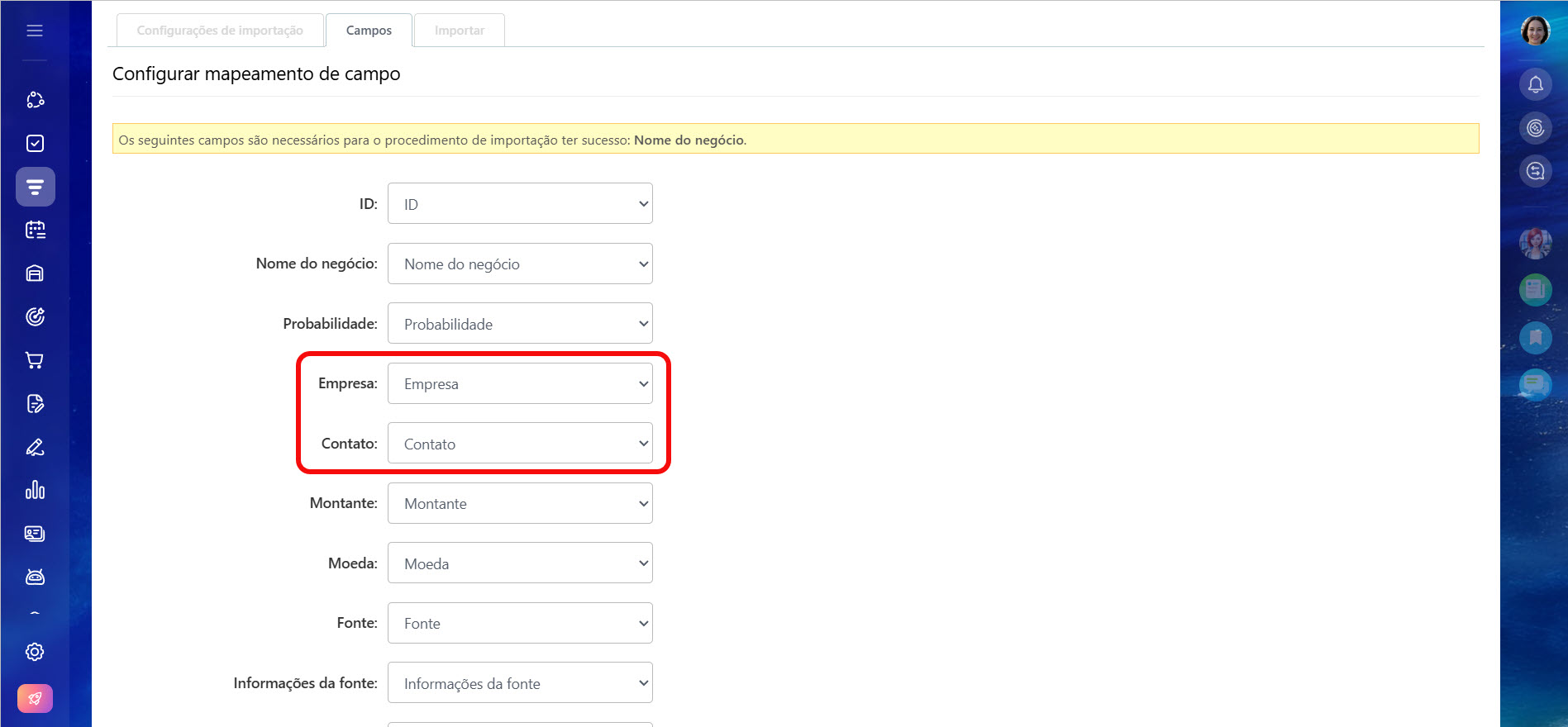The image size is (1568, 727).
Task: Click the bookmark icon in right panel
Action: [x=1535, y=337]
